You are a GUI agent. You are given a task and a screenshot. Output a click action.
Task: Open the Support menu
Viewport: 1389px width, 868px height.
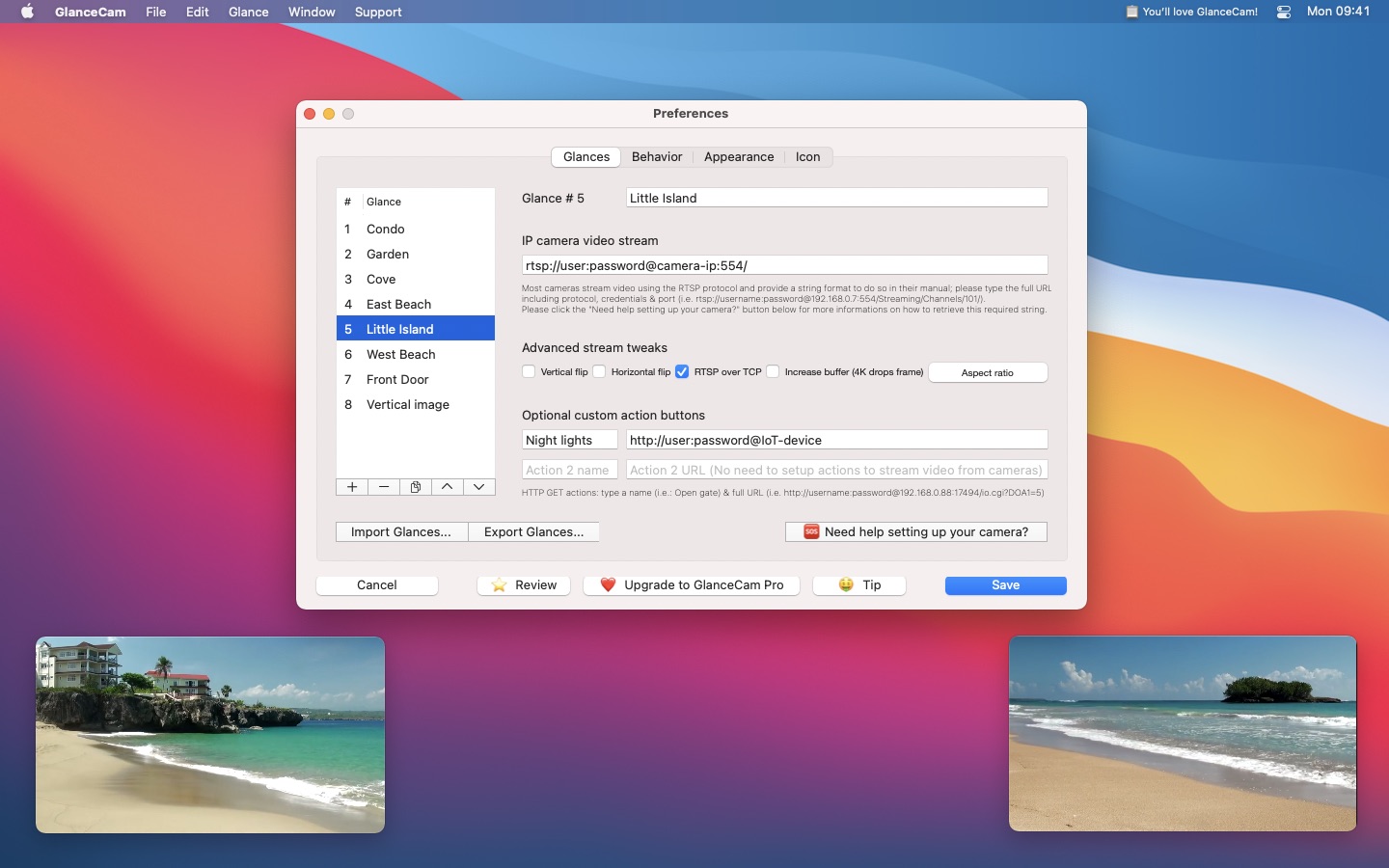378,12
